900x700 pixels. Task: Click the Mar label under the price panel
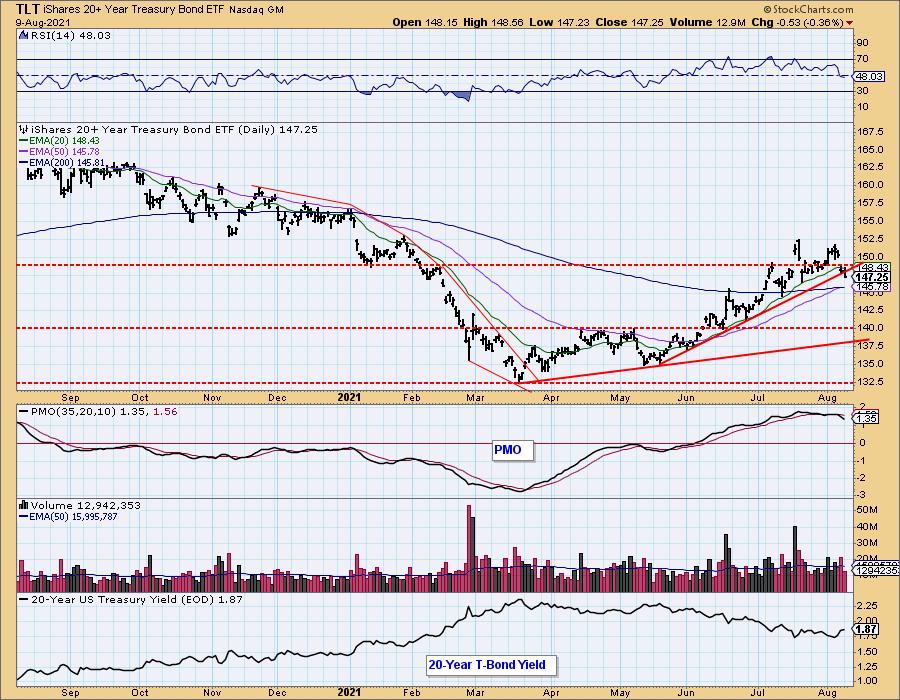pyautogui.click(x=475, y=397)
